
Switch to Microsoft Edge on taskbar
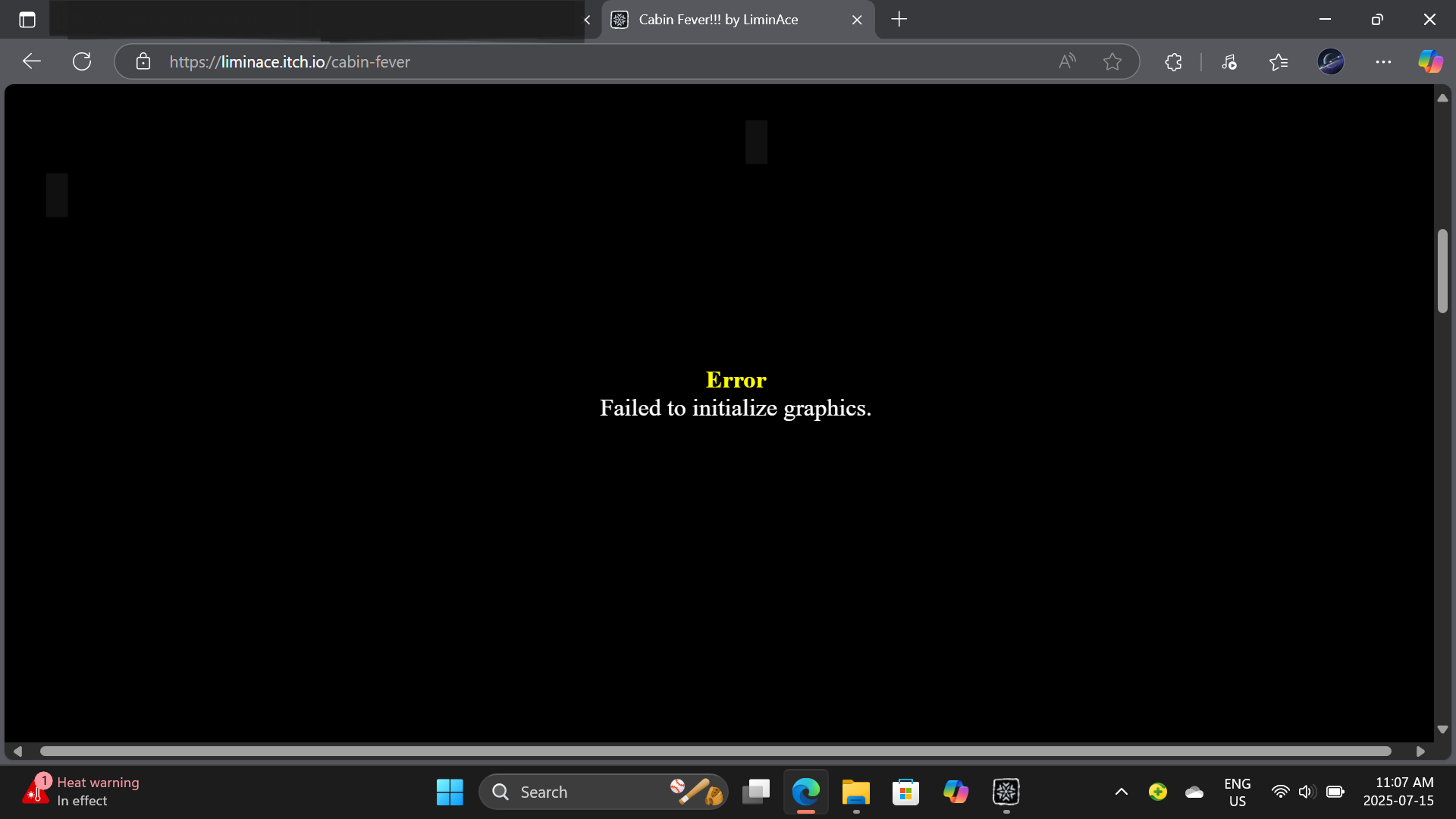806,792
